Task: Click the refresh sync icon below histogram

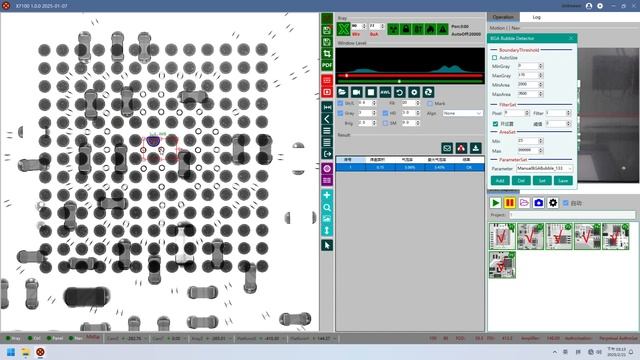Action: tap(428, 92)
